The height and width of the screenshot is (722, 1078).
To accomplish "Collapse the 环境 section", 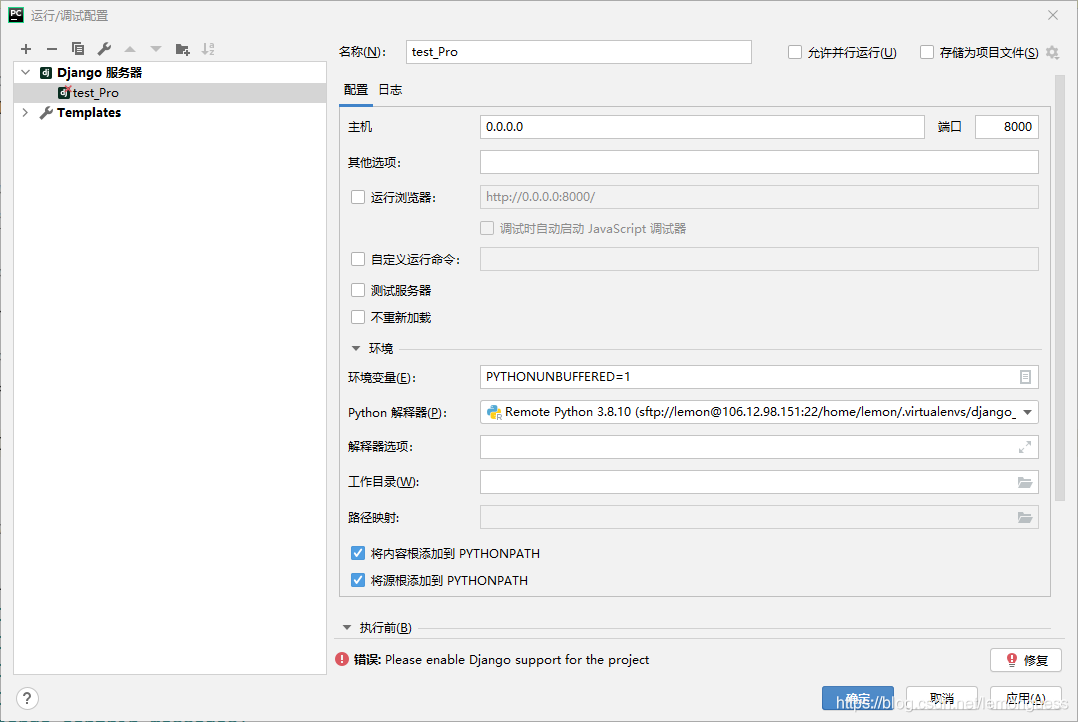I will [355, 349].
